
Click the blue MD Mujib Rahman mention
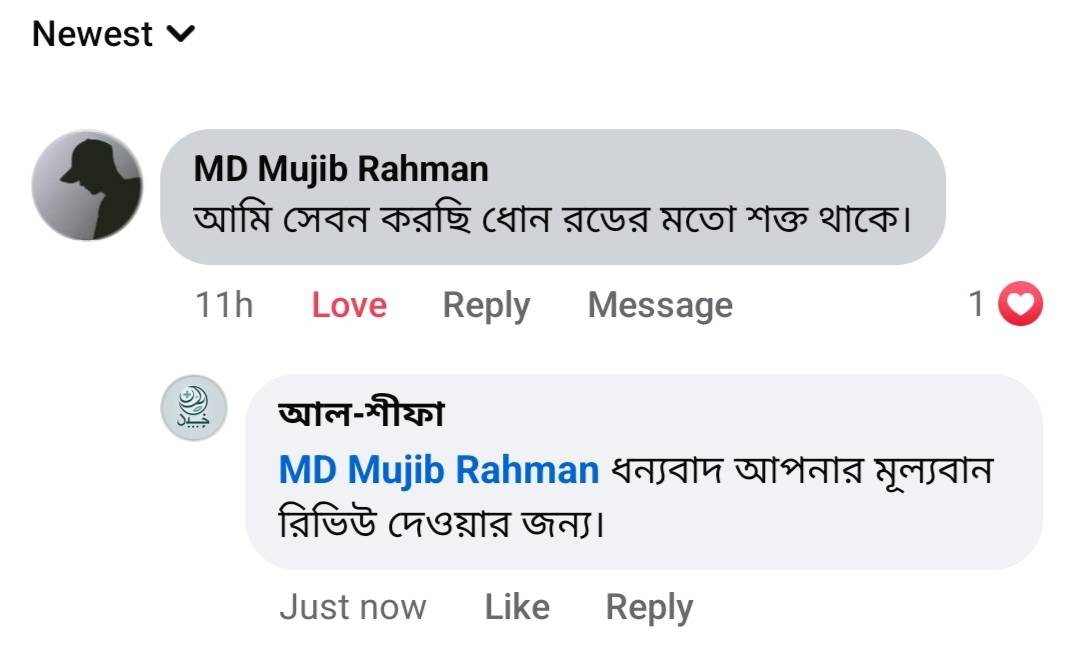click(x=438, y=469)
